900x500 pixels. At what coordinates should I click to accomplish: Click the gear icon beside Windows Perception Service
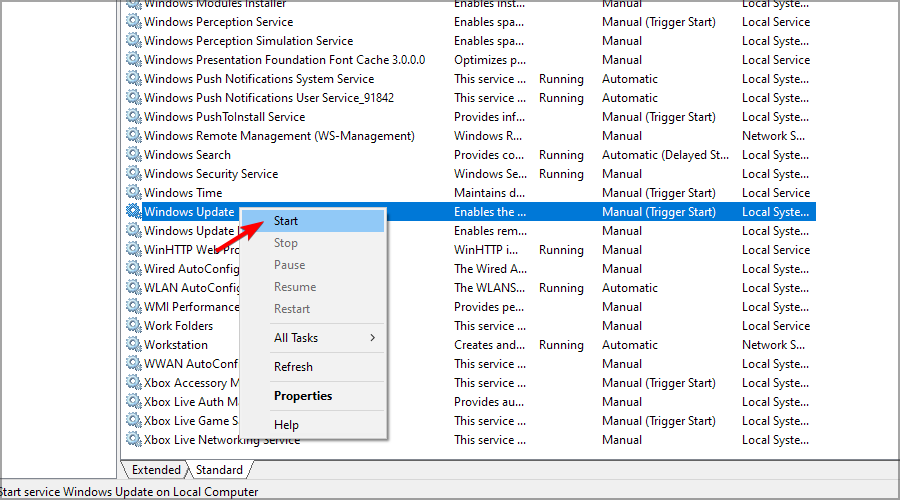point(134,21)
